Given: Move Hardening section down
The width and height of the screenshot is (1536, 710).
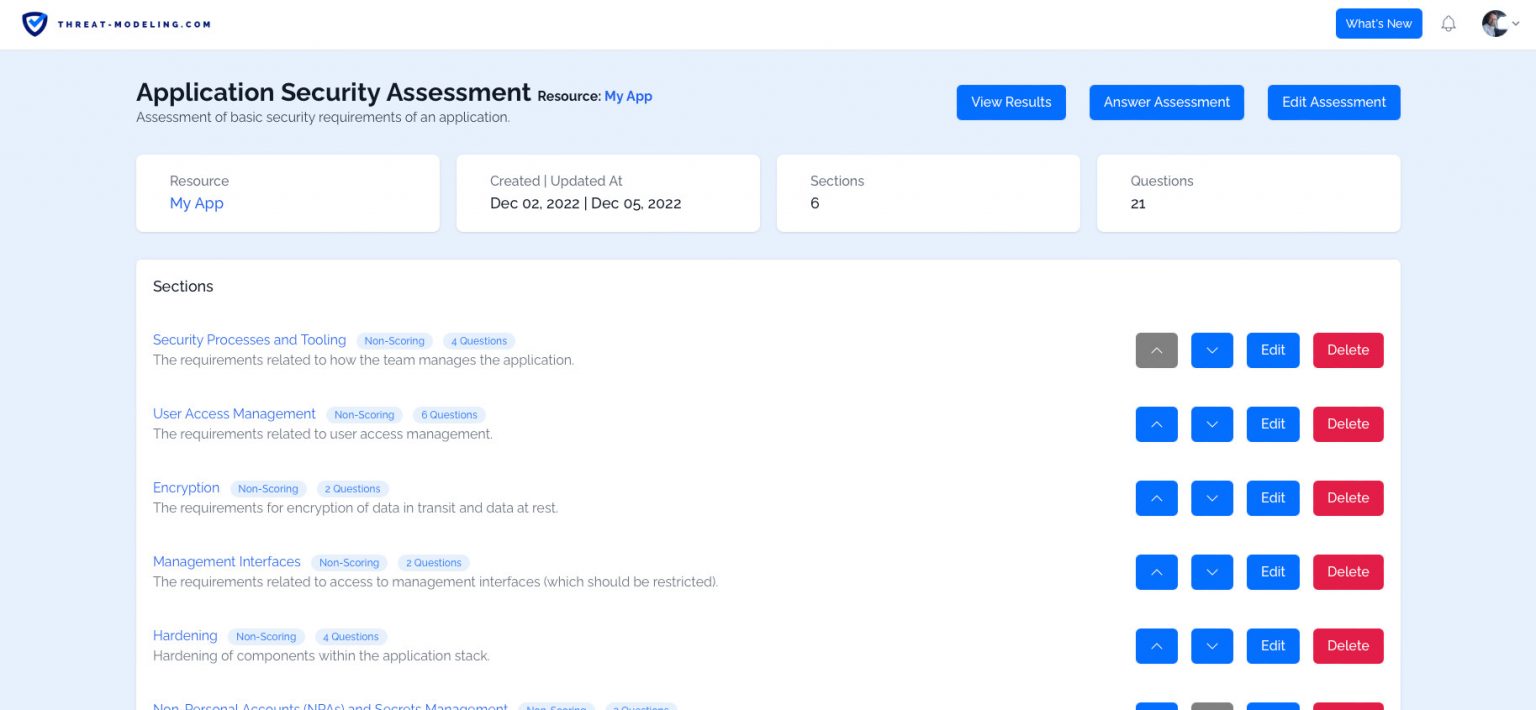Looking at the screenshot, I should pos(1212,645).
